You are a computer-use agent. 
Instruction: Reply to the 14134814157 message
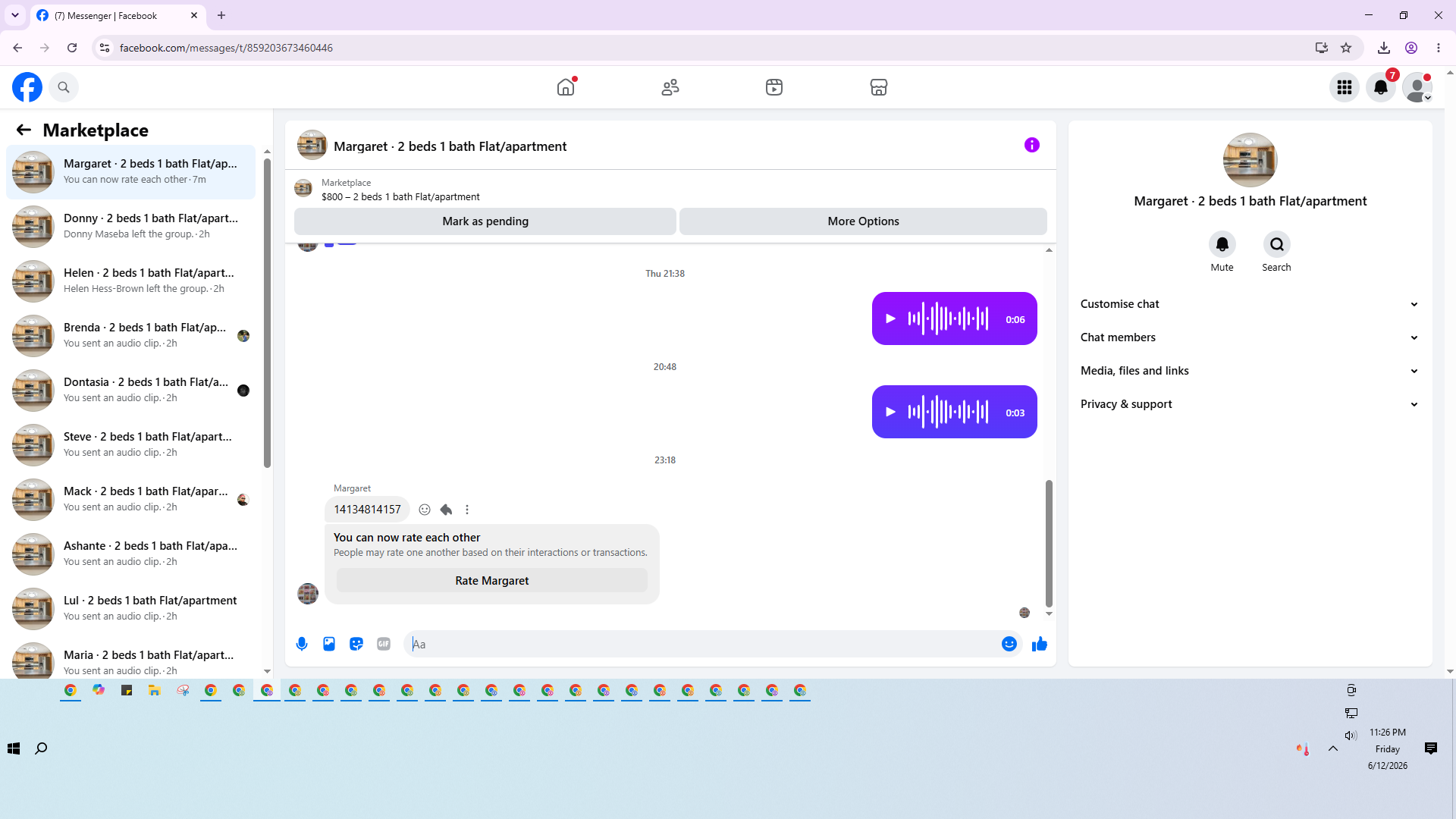[446, 510]
